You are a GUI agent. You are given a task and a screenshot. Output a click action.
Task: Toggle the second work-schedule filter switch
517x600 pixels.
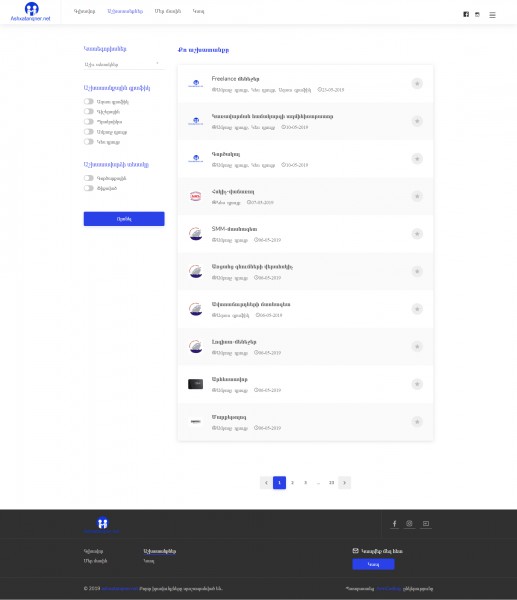coord(89,111)
